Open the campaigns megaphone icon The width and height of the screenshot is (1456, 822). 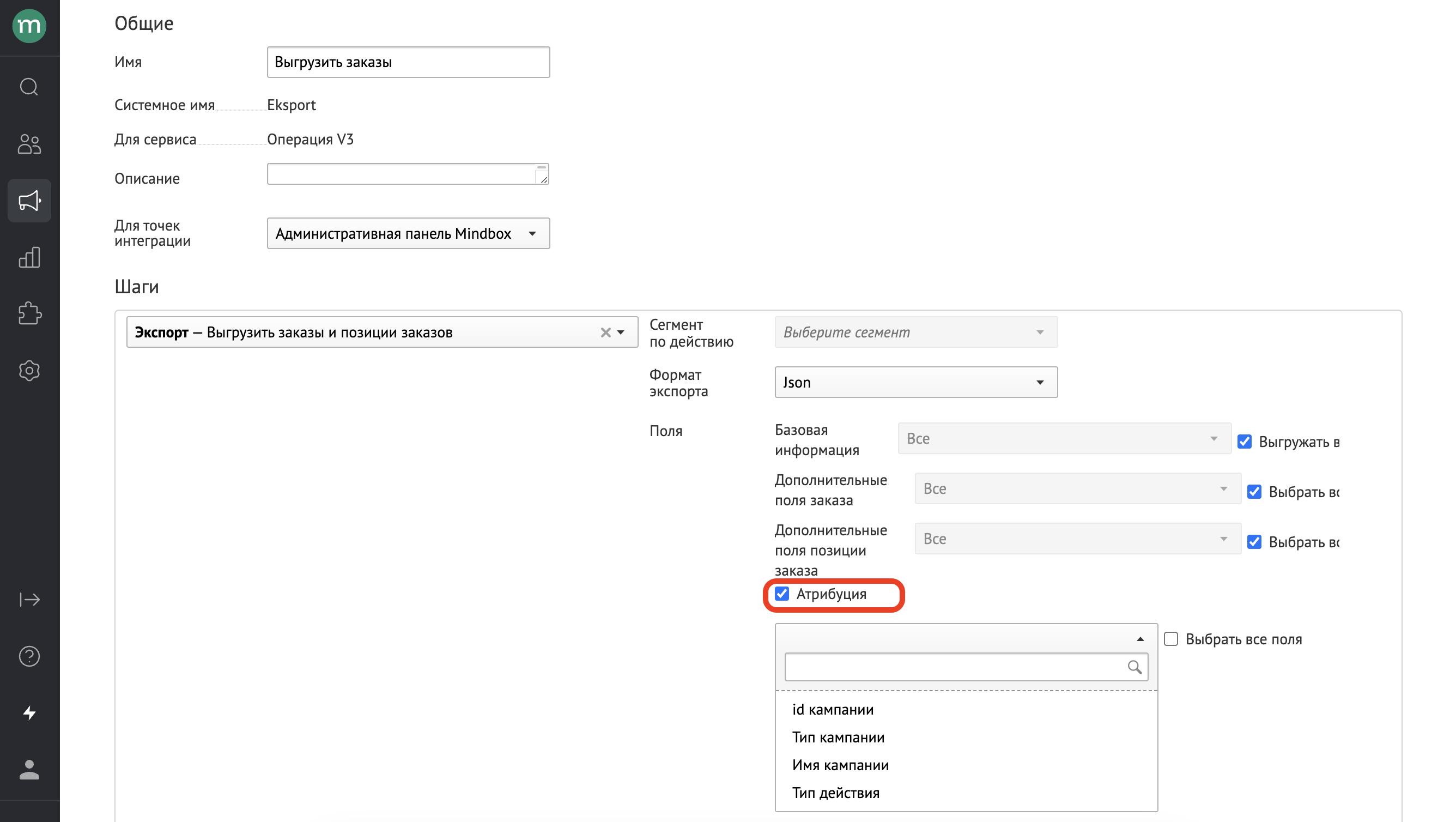(29, 201)
